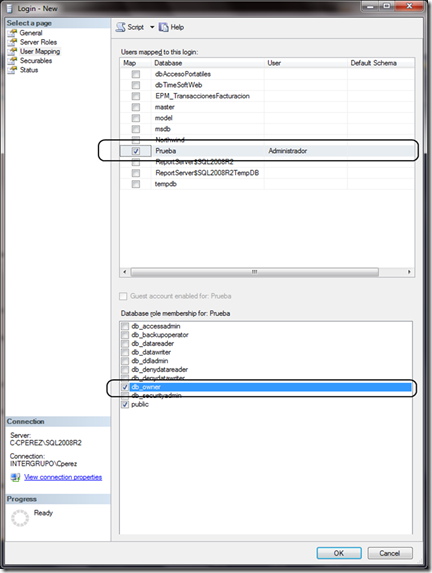Open the User Mapping page
Screen dimensions: 432x573
[x=40, y=52]
